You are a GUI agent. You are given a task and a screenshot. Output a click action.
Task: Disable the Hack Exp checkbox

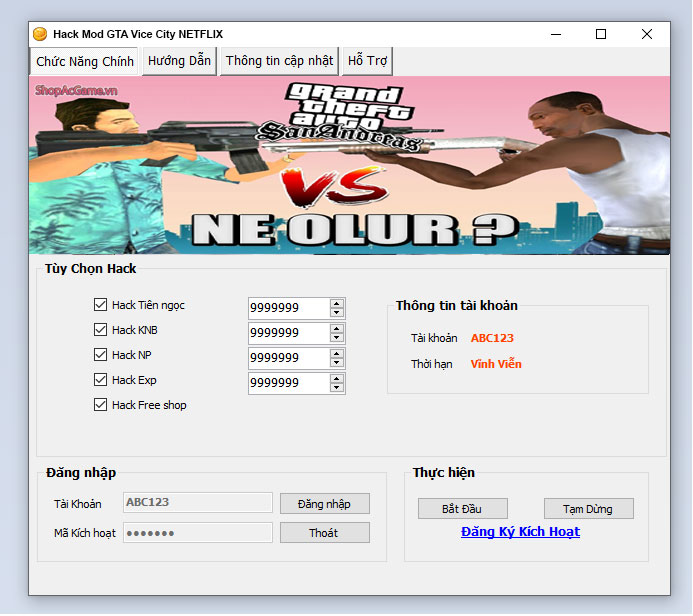(100, 380)
